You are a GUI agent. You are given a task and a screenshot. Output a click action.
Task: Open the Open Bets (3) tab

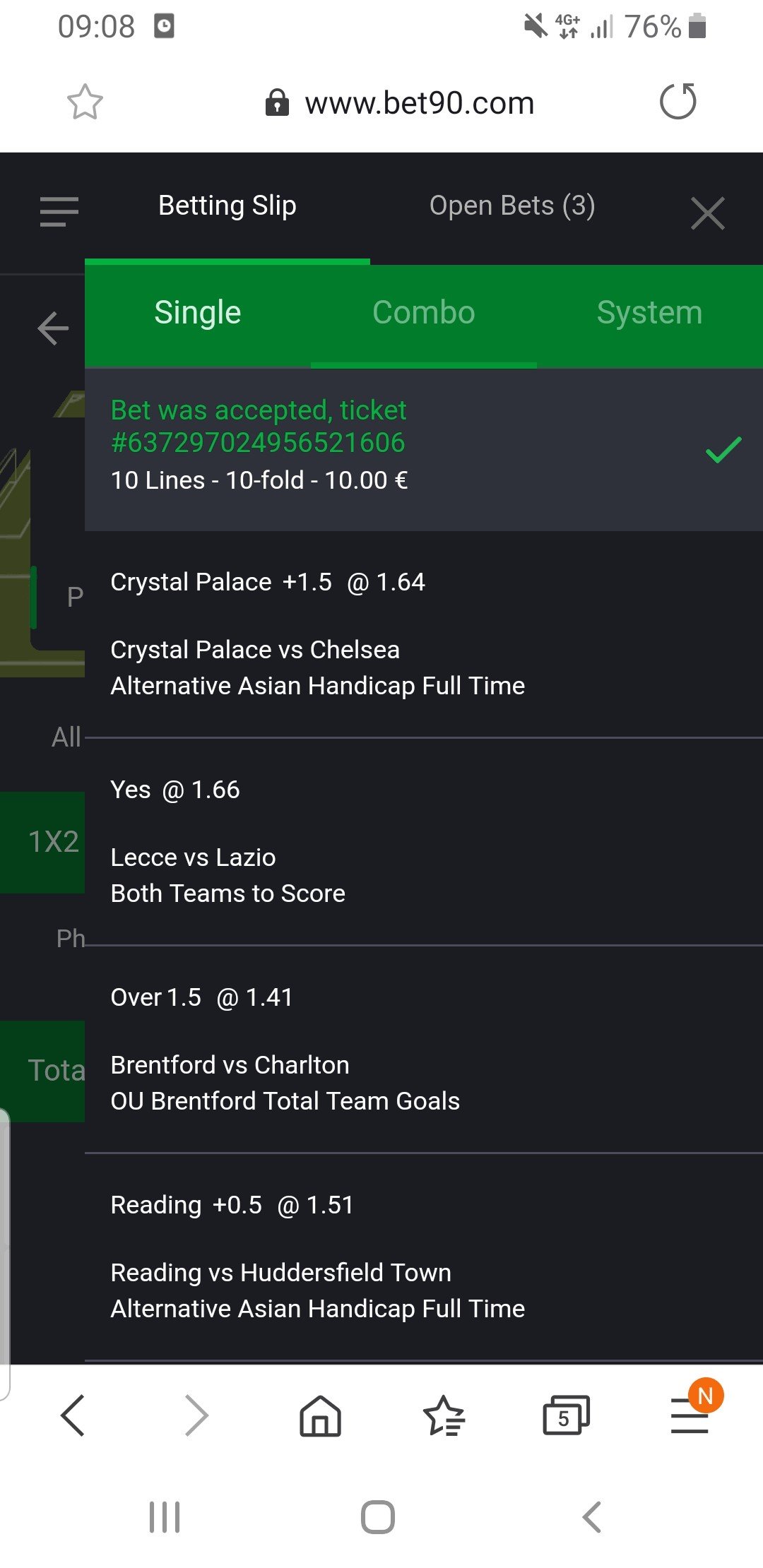pyautogui.click(x=512, y=206)
